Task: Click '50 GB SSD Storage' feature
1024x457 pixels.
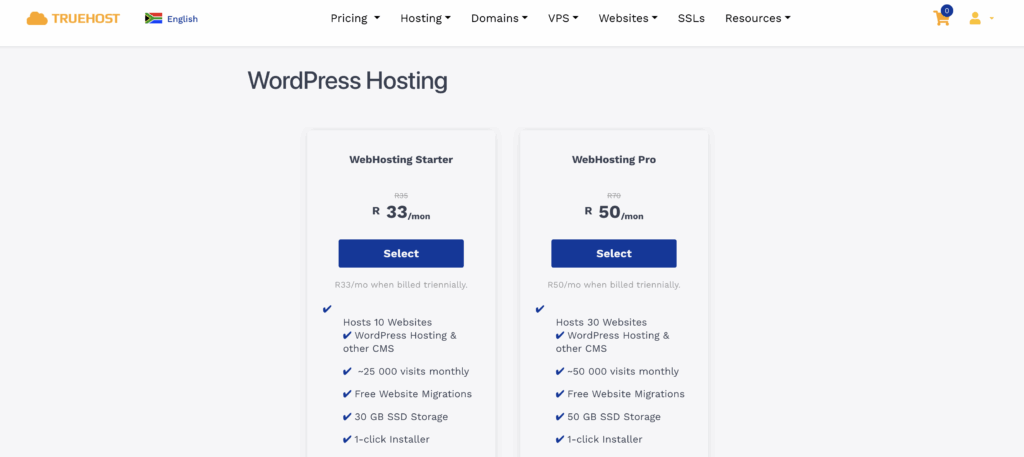Action: coord(614,417)
